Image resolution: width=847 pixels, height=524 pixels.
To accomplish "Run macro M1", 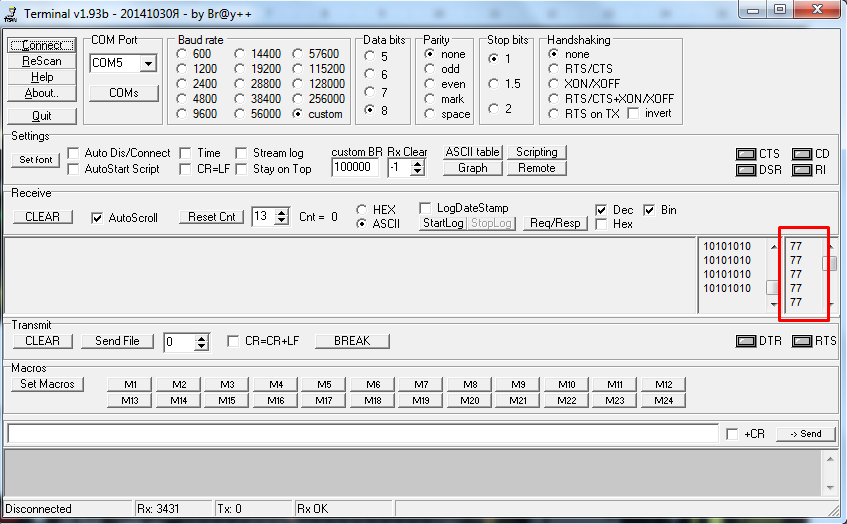I will [x=130, y=385].
